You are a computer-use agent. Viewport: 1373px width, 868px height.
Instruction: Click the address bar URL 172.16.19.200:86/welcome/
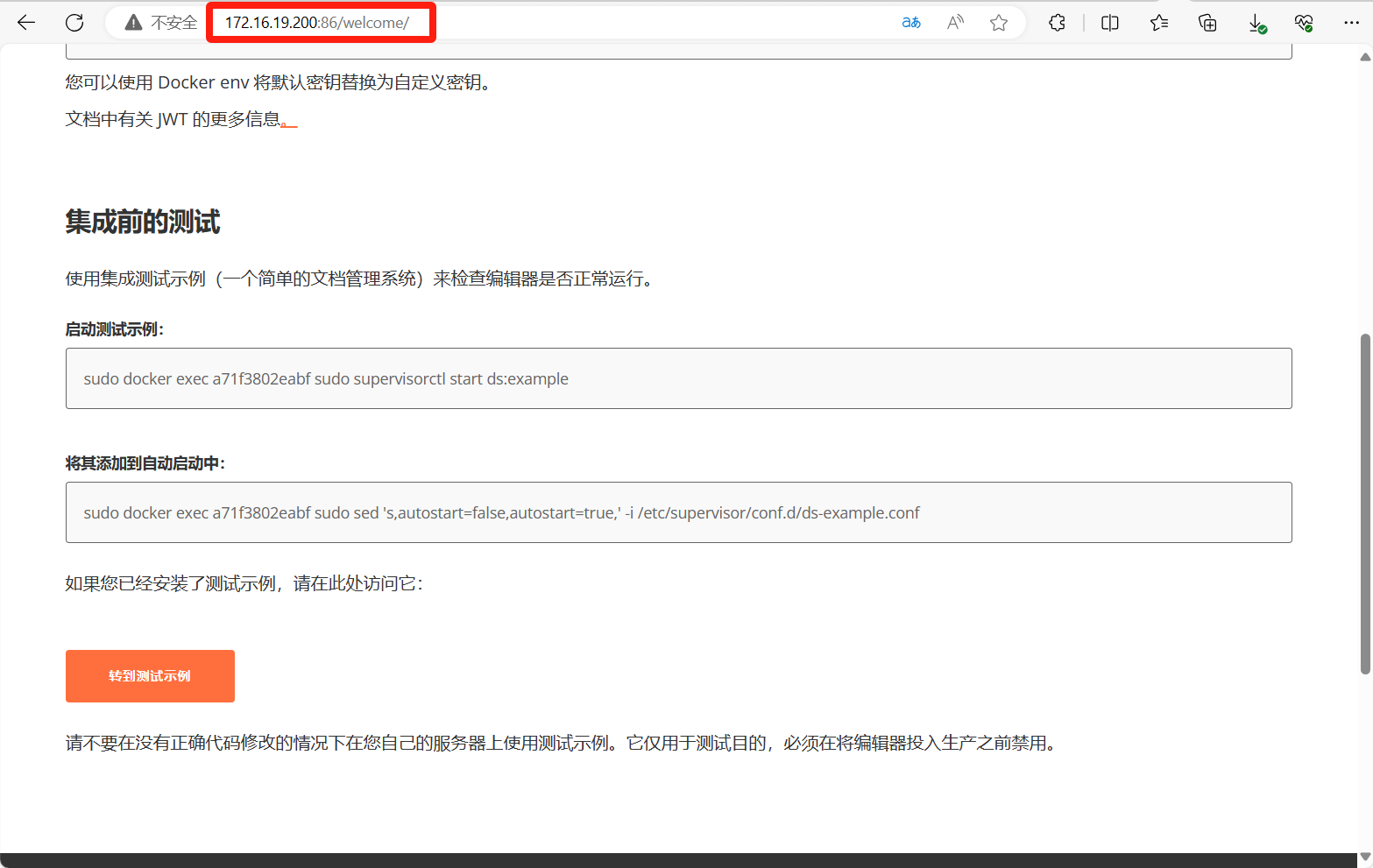click(317, 23)
